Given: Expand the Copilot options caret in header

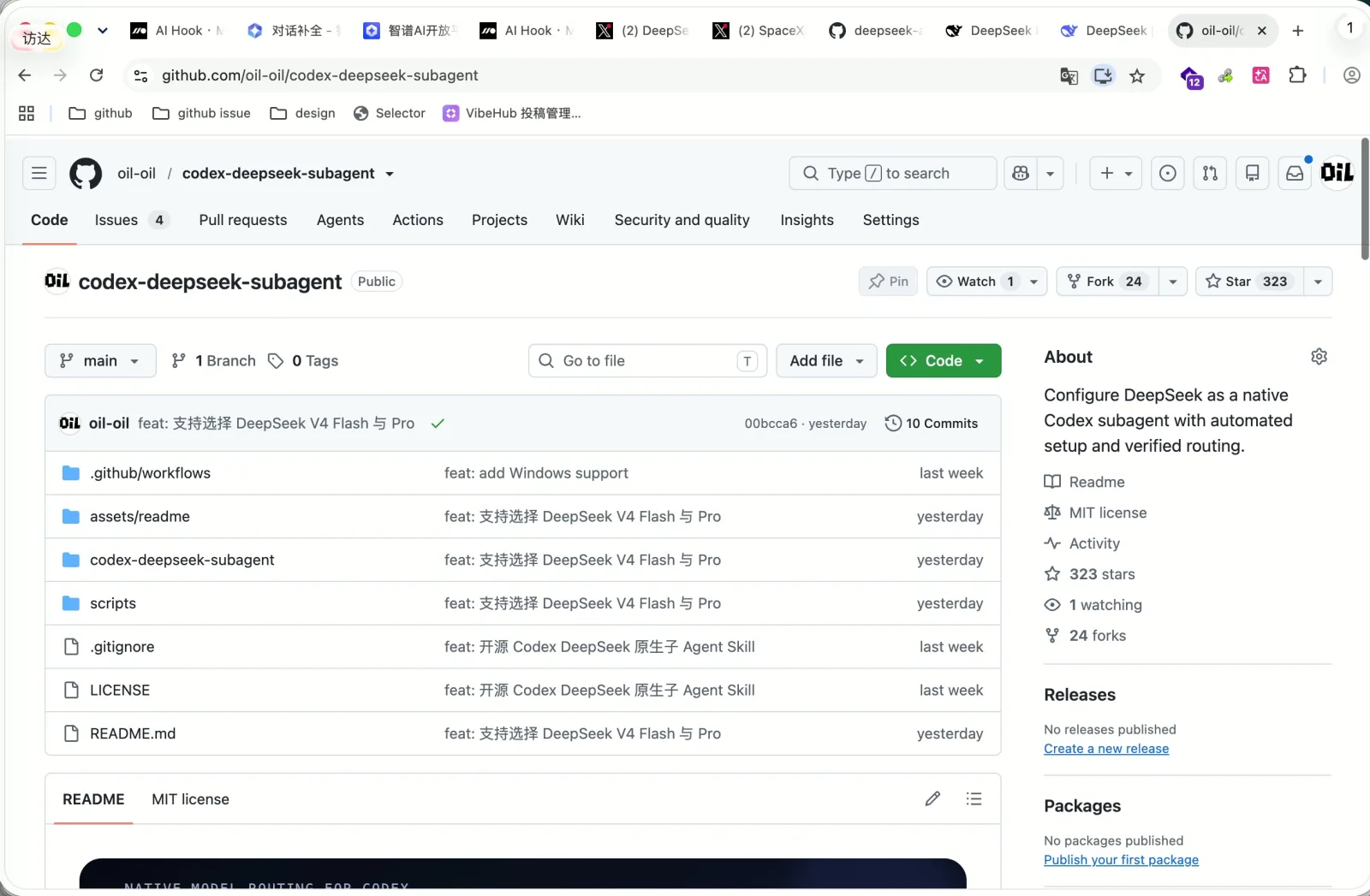Looking at the screenshot, I should [x=1050, y=174].
